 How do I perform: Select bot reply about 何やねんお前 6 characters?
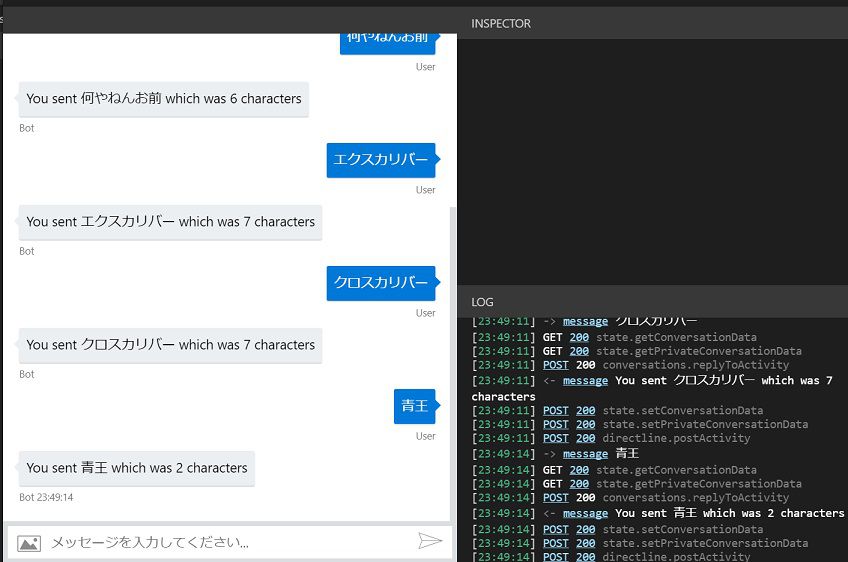pos(164,99)
